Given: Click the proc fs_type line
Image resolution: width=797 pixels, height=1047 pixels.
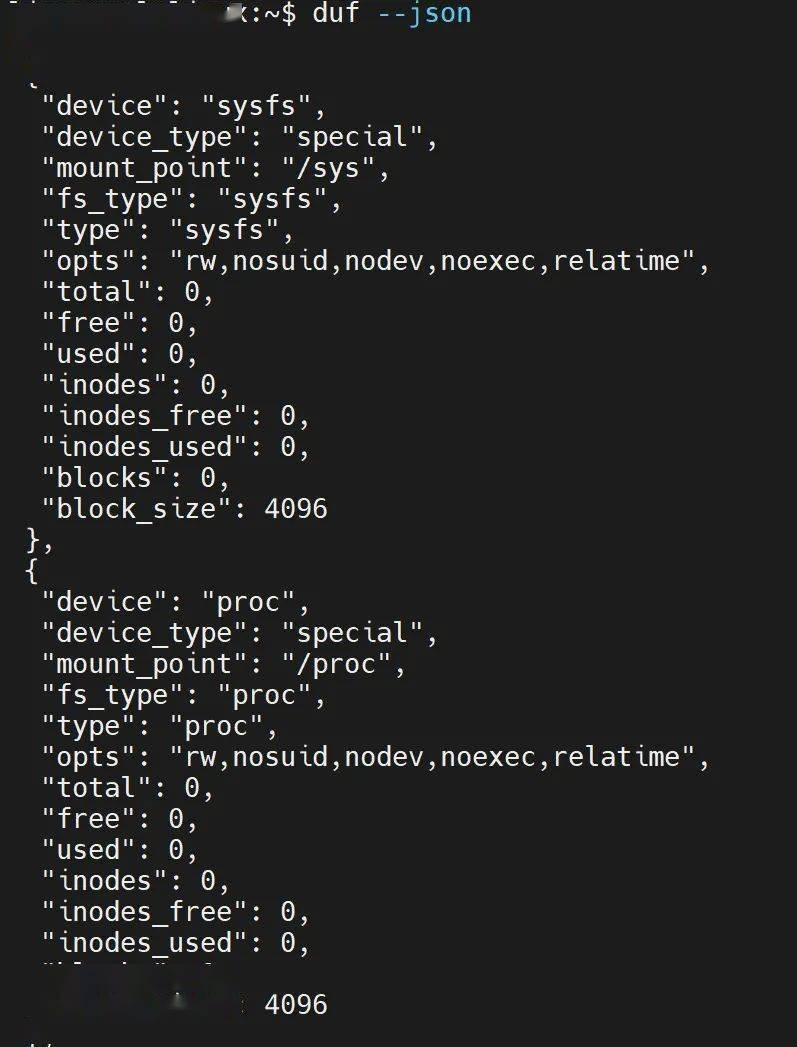Looking at the screenshot, I should 184,696.
